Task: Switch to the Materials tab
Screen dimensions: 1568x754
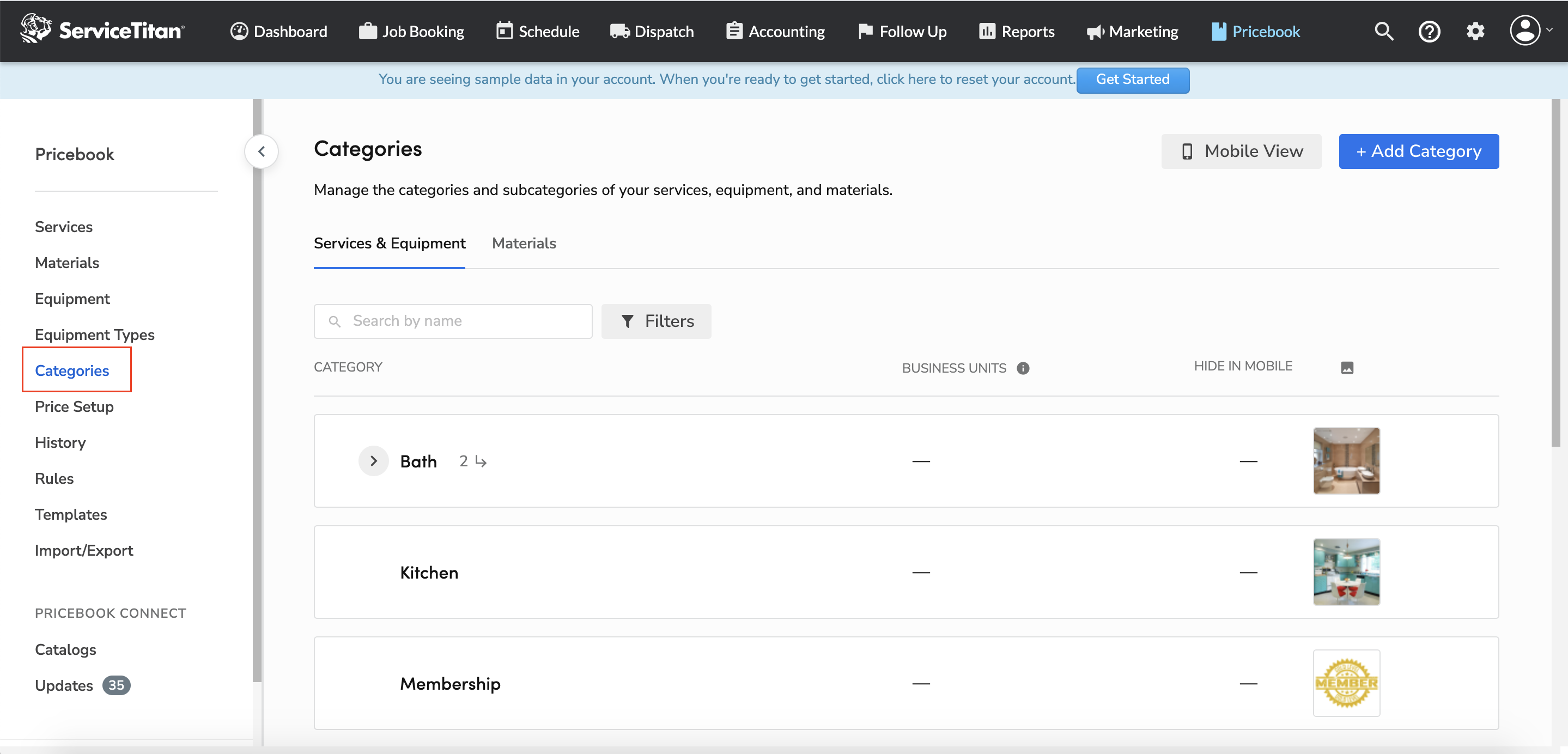Action: coord(524,243)
